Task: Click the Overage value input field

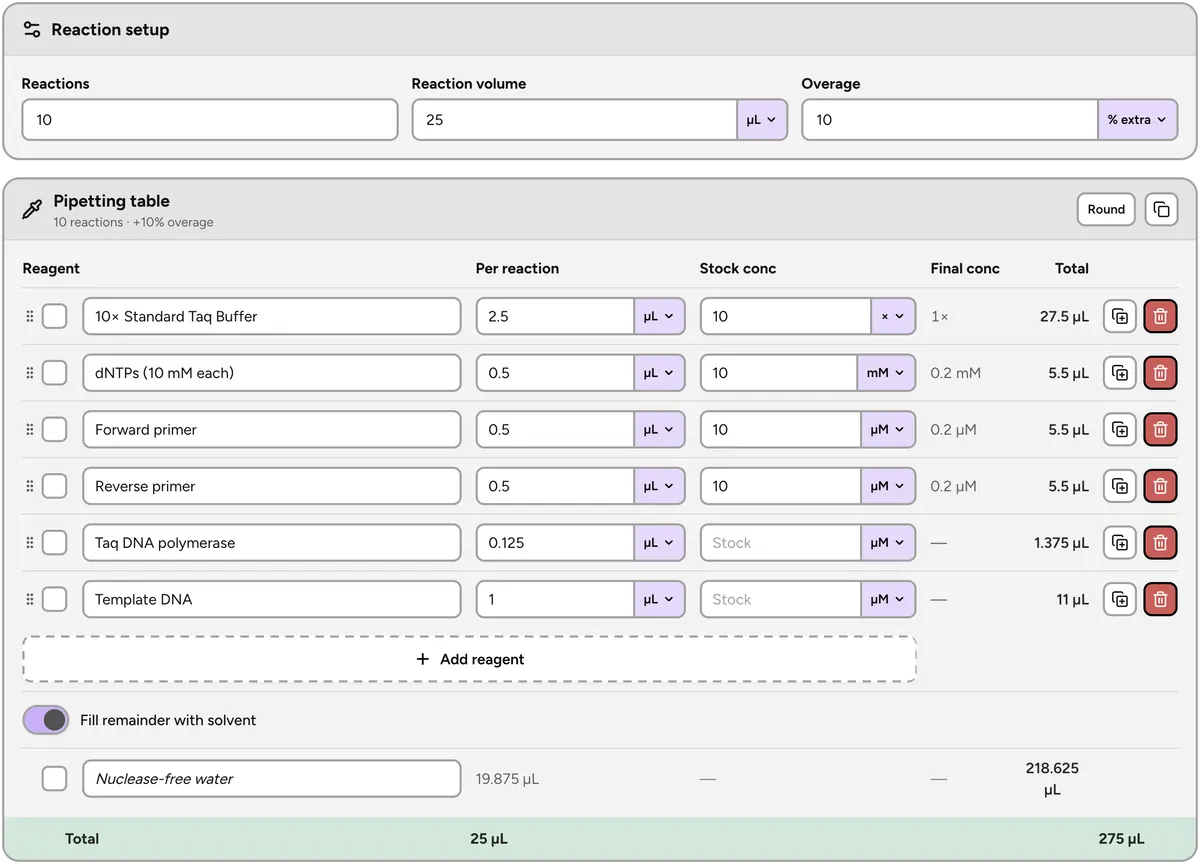Action: pos(950,120)
